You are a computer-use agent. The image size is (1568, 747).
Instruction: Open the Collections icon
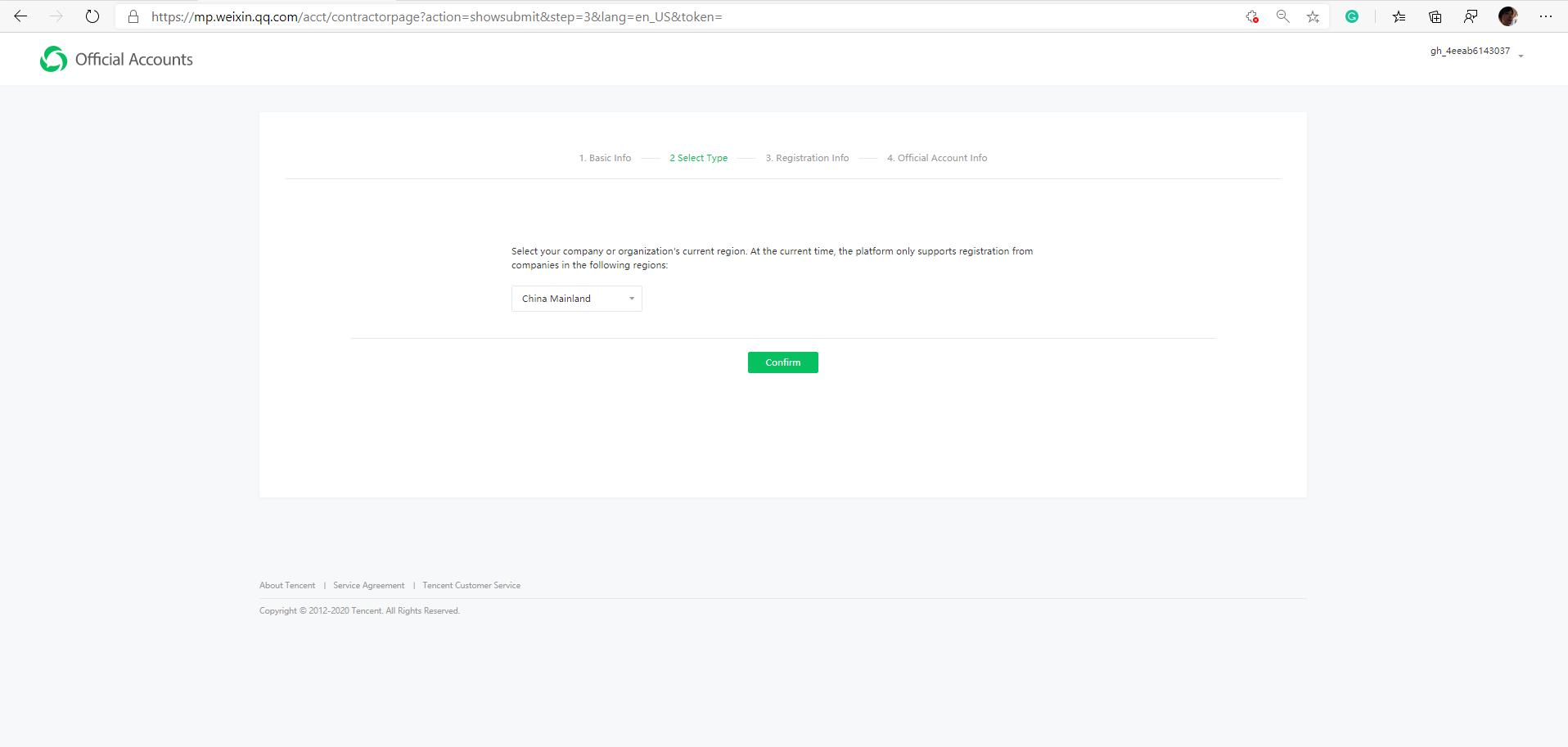[1435, 16]
